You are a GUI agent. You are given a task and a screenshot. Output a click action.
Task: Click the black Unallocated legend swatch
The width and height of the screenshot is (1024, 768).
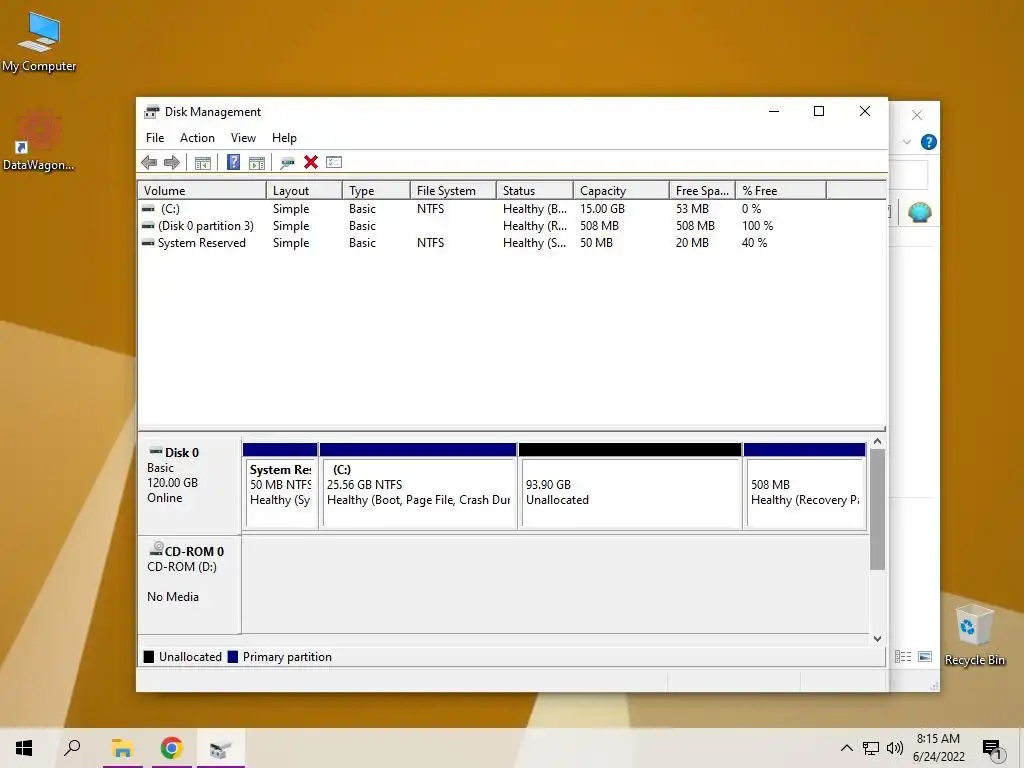tap(149, 657)
